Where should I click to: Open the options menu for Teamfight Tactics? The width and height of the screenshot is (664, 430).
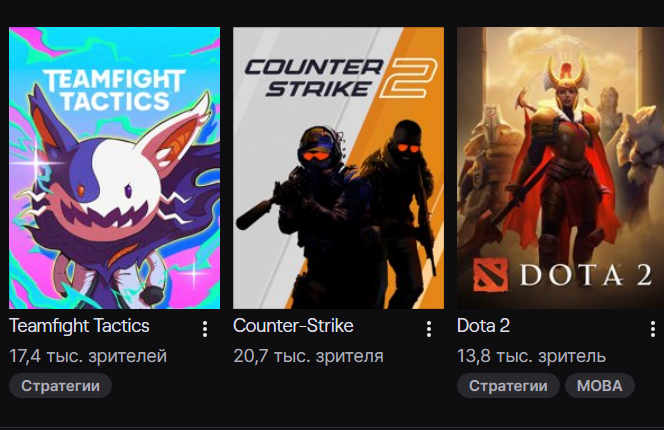pos(205,329)
